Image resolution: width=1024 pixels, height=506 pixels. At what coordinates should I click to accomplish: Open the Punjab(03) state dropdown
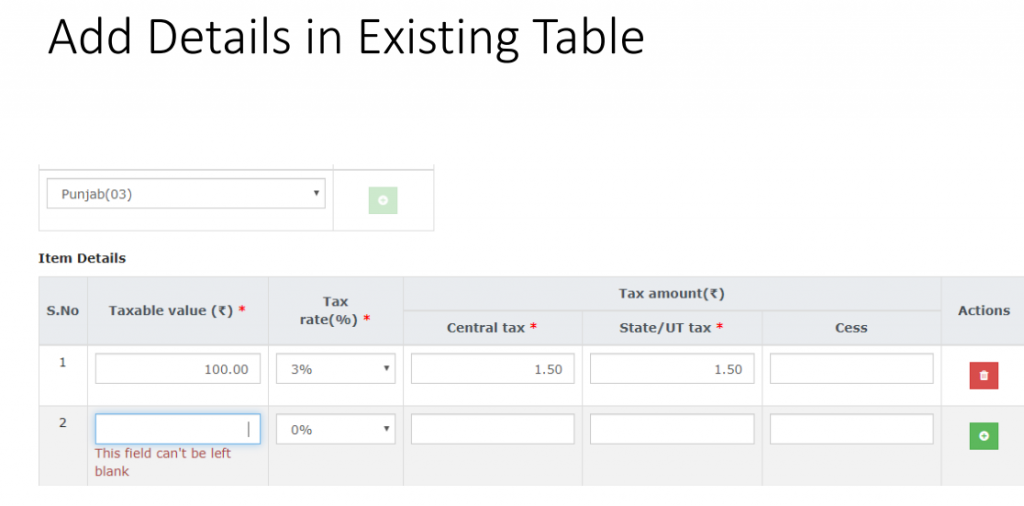(186, 194)
